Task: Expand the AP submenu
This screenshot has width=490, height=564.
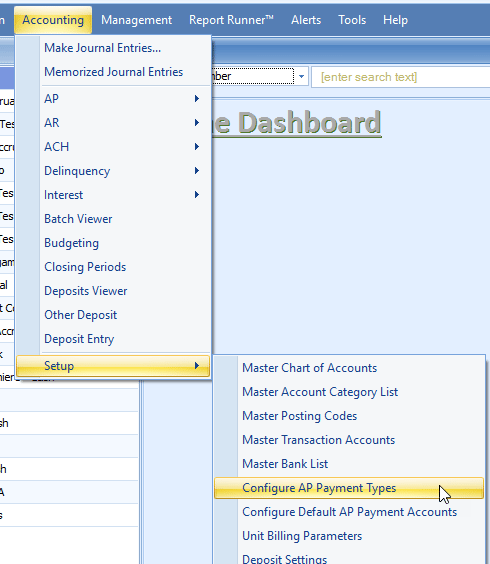Action: pyautogui.click(x=113, y=99)
